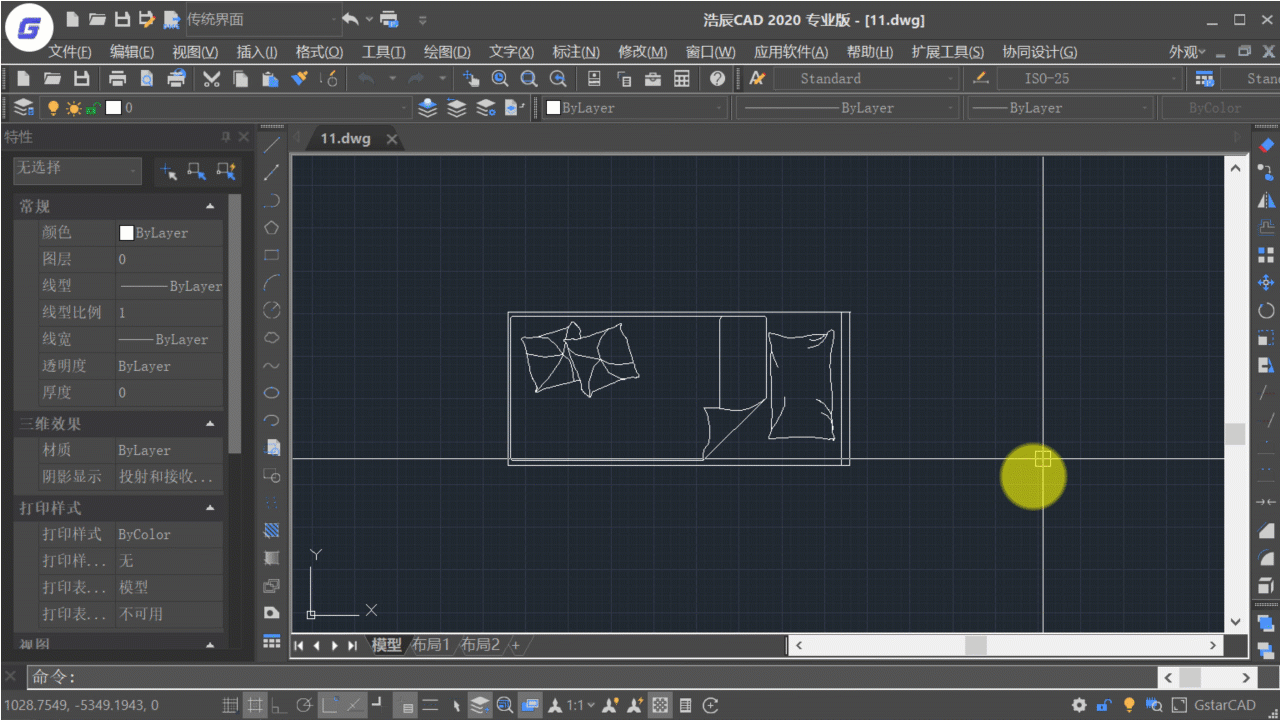Click the Erase tool icon

click(1266, 146)
